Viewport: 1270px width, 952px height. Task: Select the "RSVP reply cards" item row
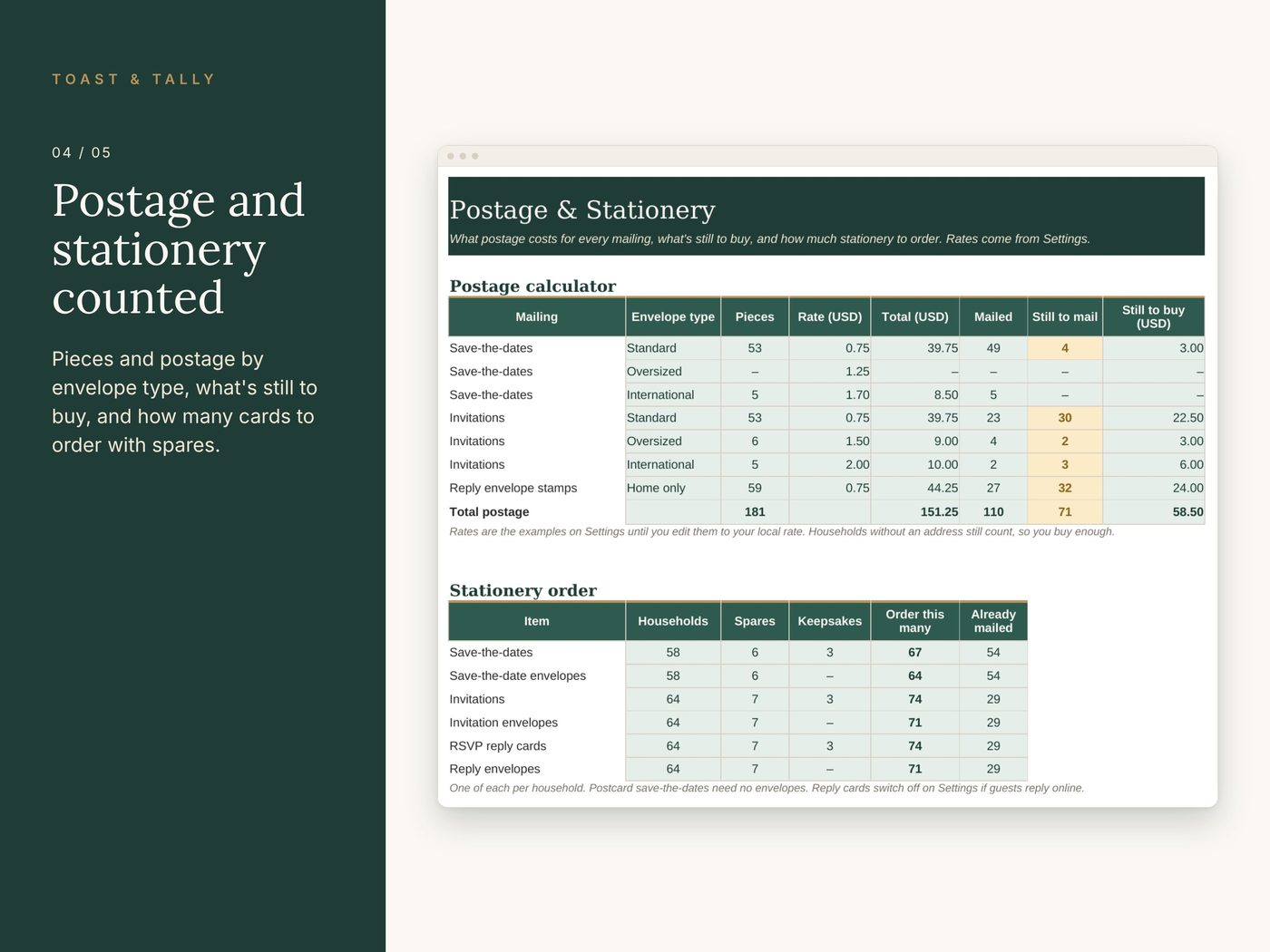[738, 746]
